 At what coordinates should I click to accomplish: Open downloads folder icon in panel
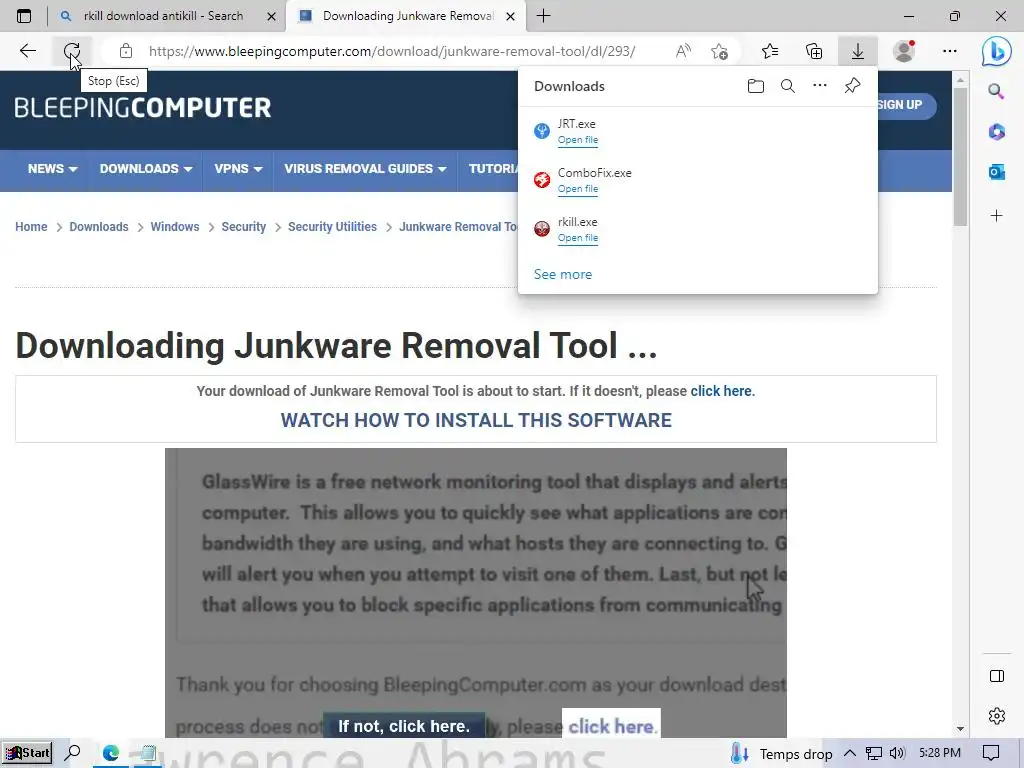click(756, 86)
